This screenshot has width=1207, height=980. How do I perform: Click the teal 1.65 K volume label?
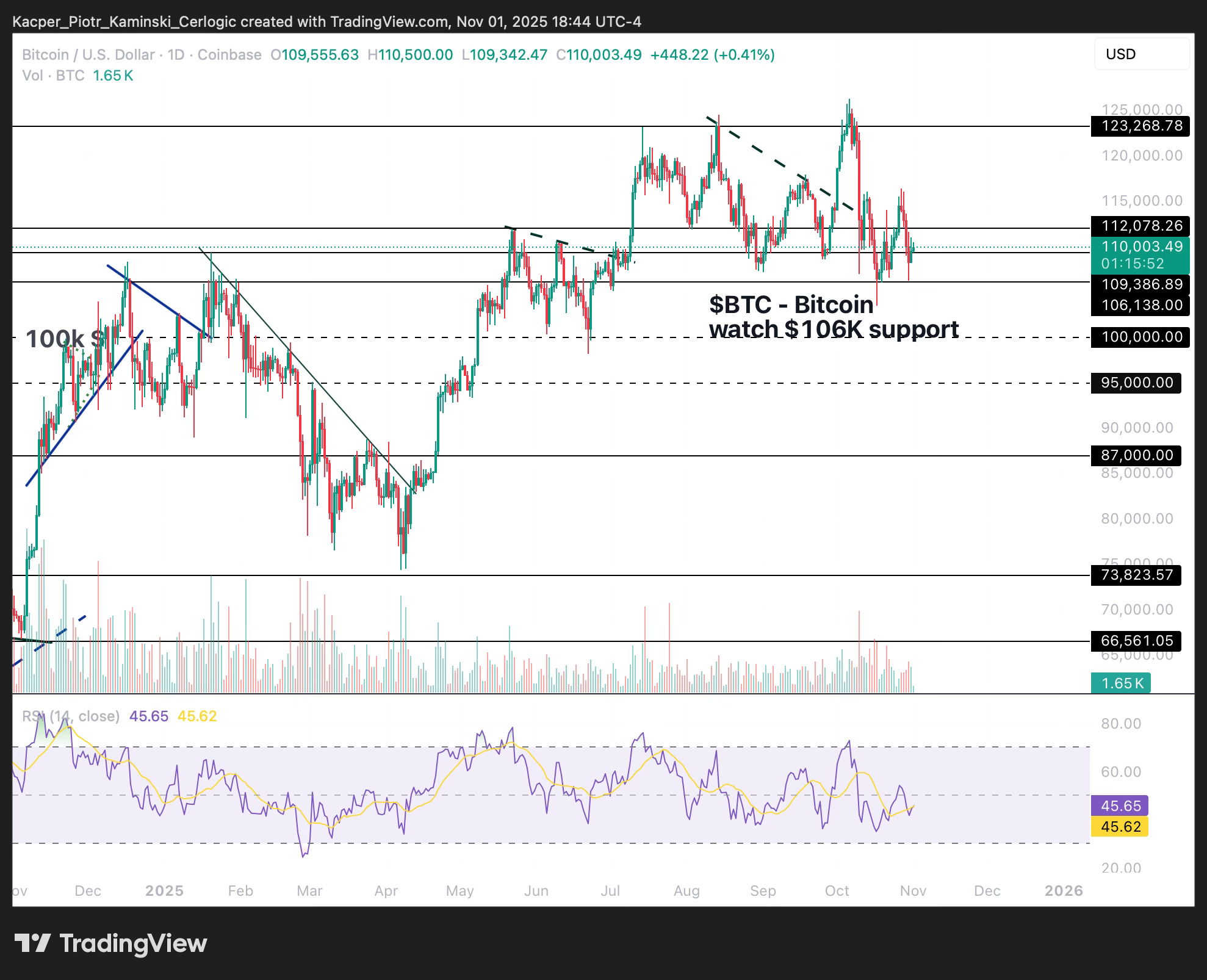point(1120,683)
